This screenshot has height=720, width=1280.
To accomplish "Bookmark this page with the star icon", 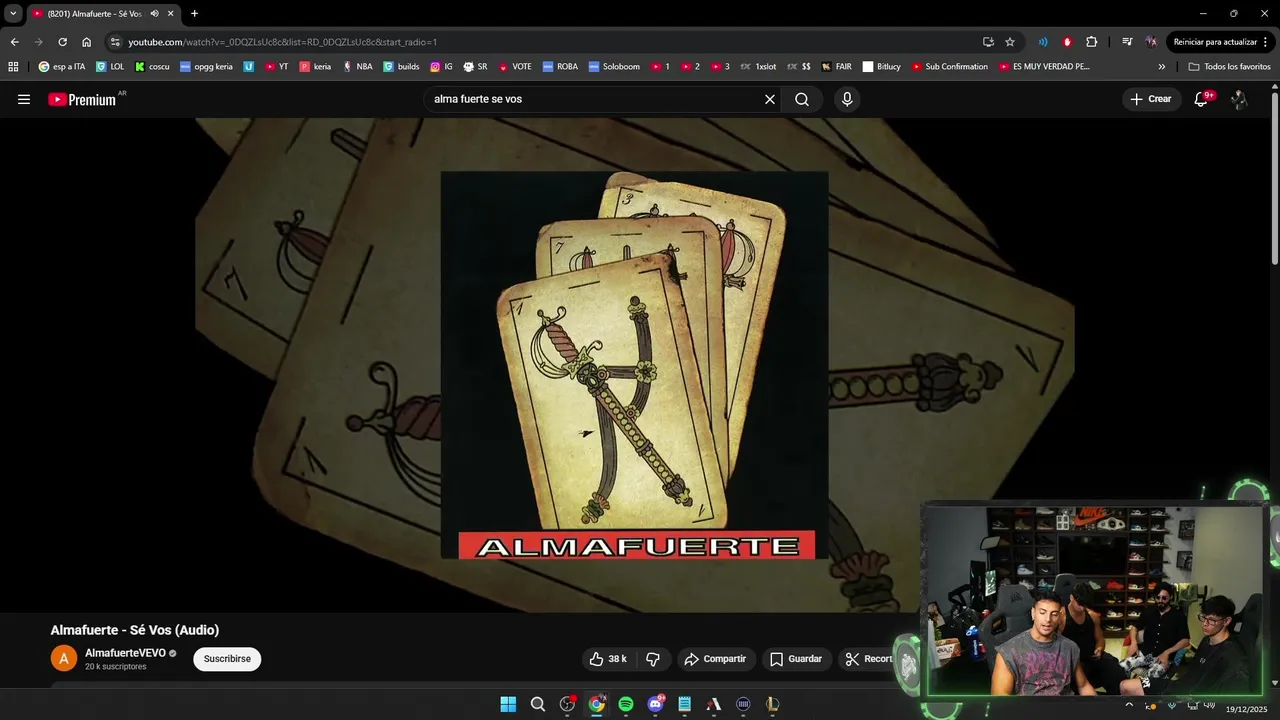I will 1010,42.
